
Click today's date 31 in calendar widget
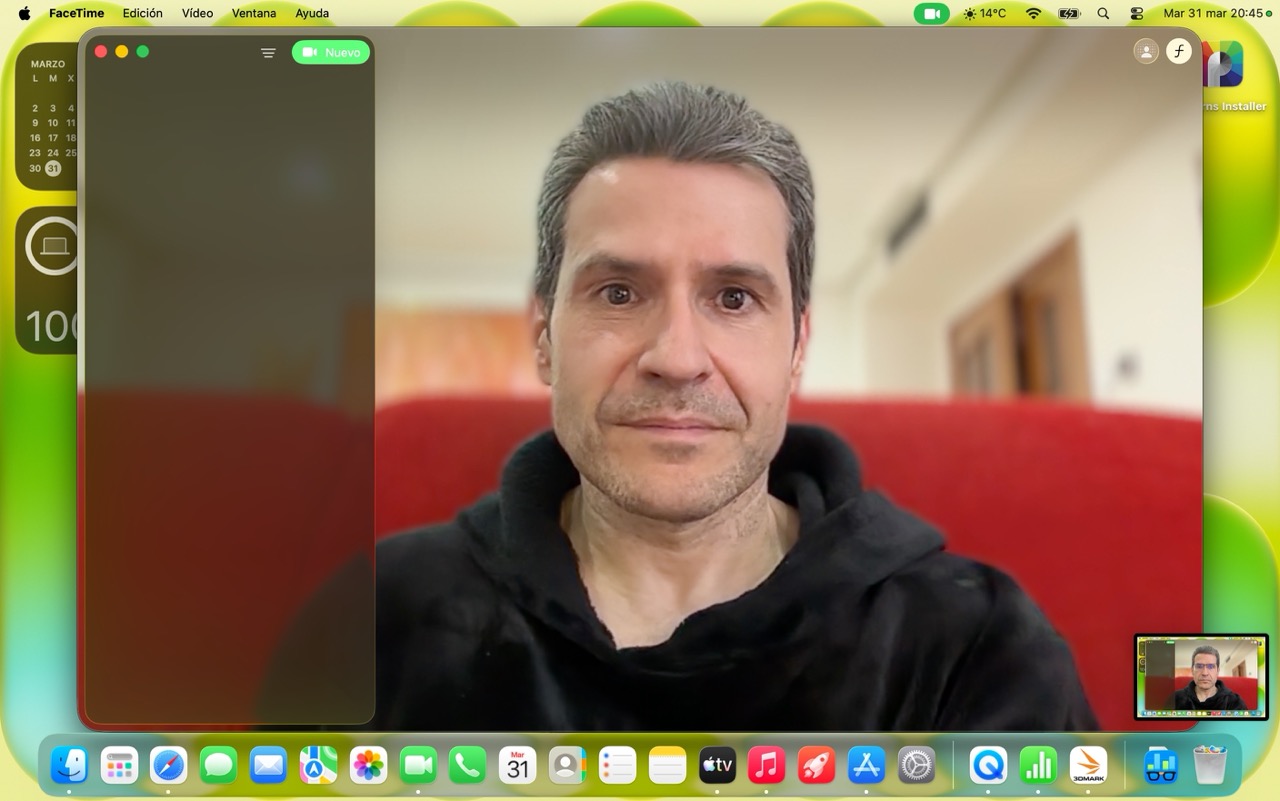tap(53, 168)
